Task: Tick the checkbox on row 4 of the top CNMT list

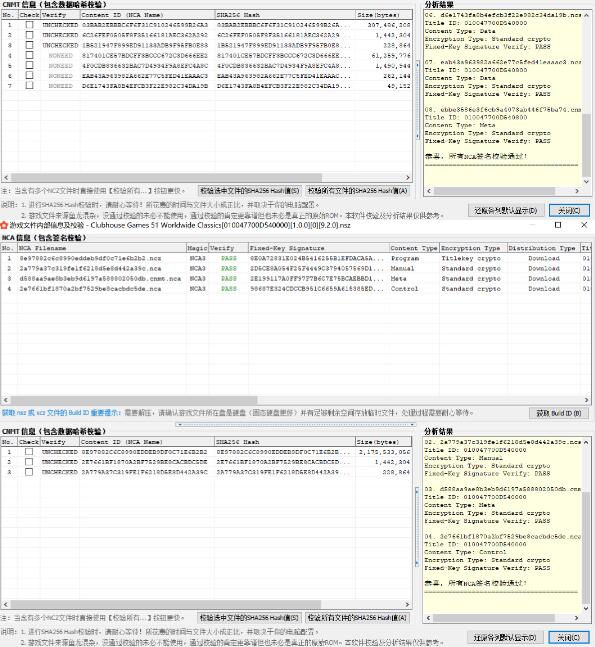Action: click(29, 55)
